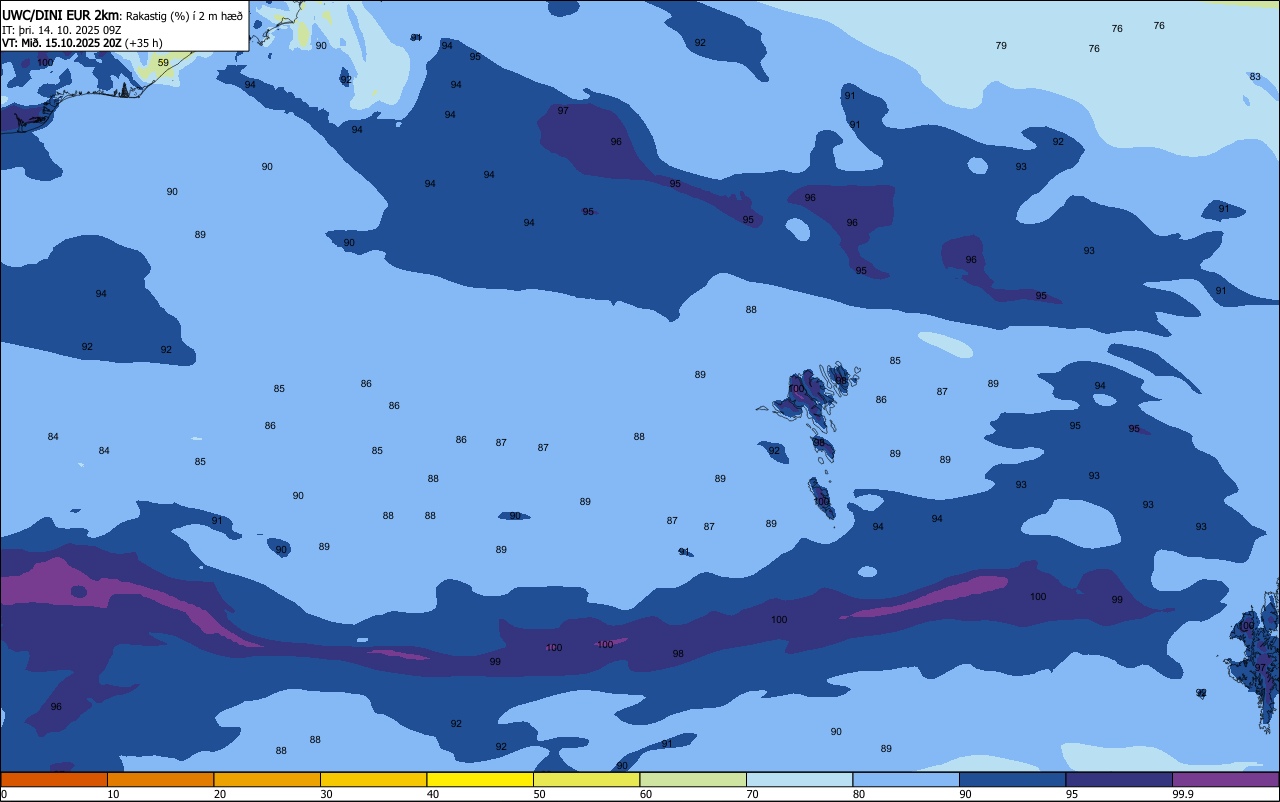
Task: Click the 90–95 dark blue legend swatch
Action: (x=1012, y=779)
